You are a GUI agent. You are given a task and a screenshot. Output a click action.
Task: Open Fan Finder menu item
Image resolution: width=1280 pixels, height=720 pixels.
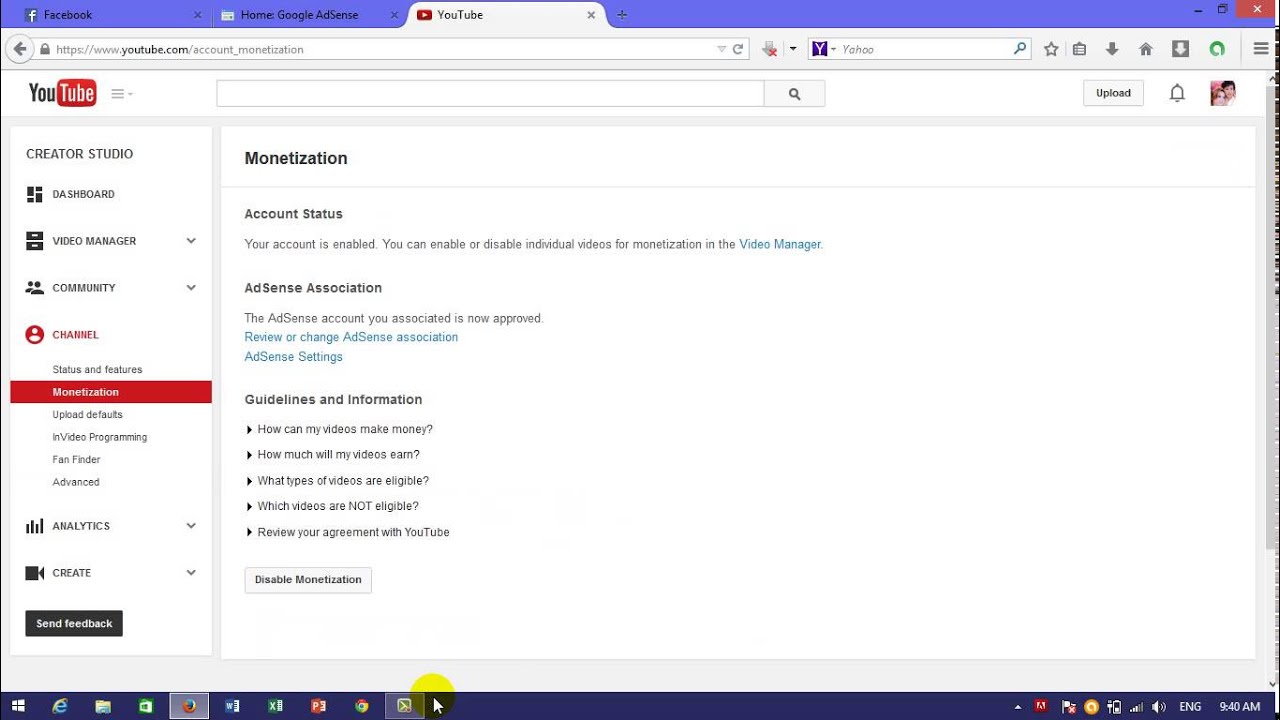click(76, 460)
